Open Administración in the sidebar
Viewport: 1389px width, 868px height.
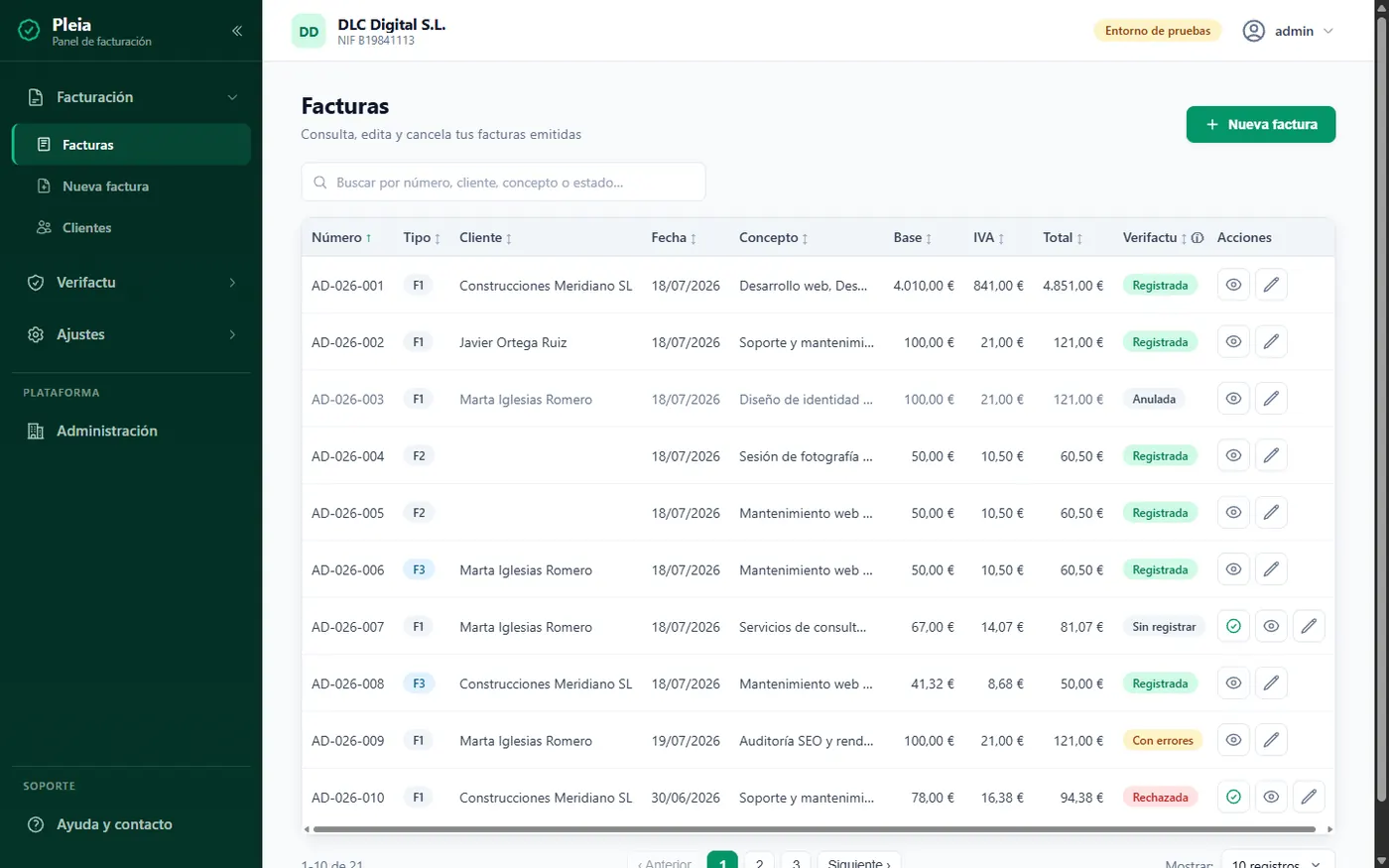[131, 431]
